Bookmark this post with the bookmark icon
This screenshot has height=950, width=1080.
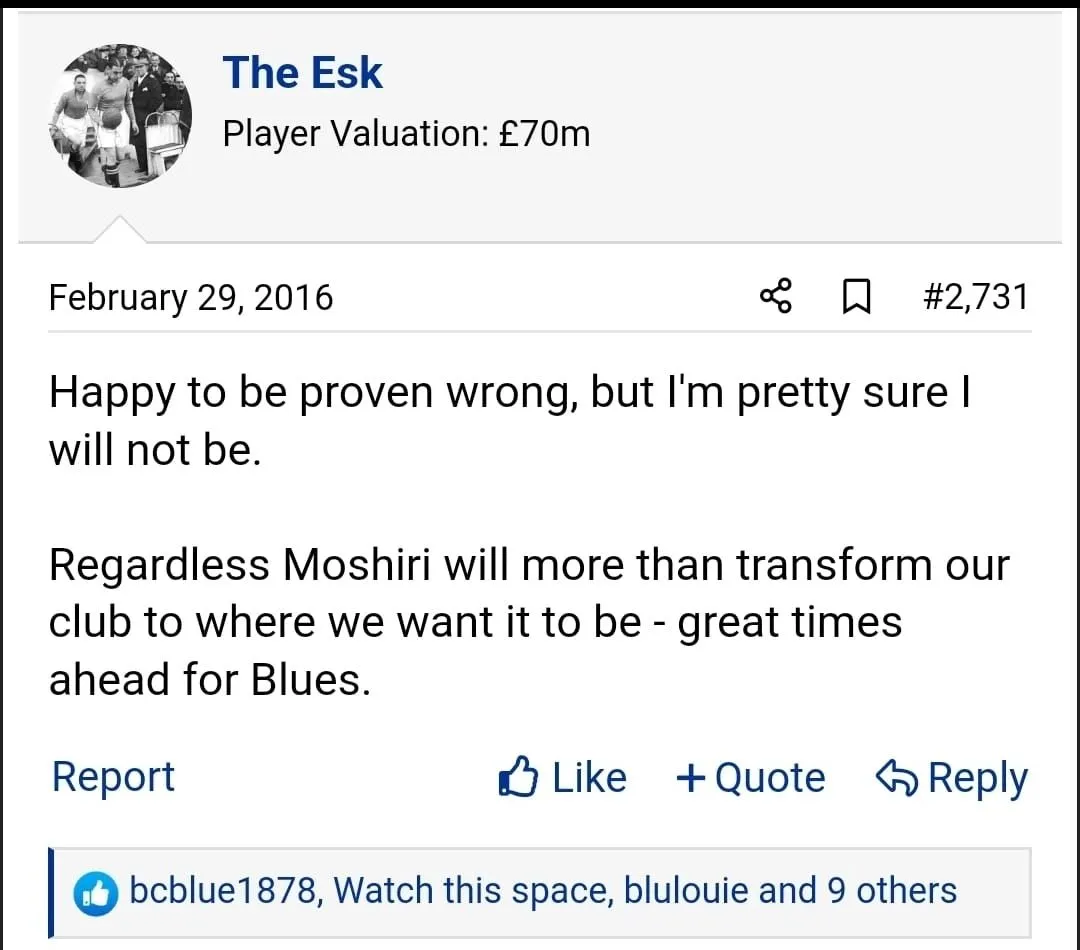(855, 297)
